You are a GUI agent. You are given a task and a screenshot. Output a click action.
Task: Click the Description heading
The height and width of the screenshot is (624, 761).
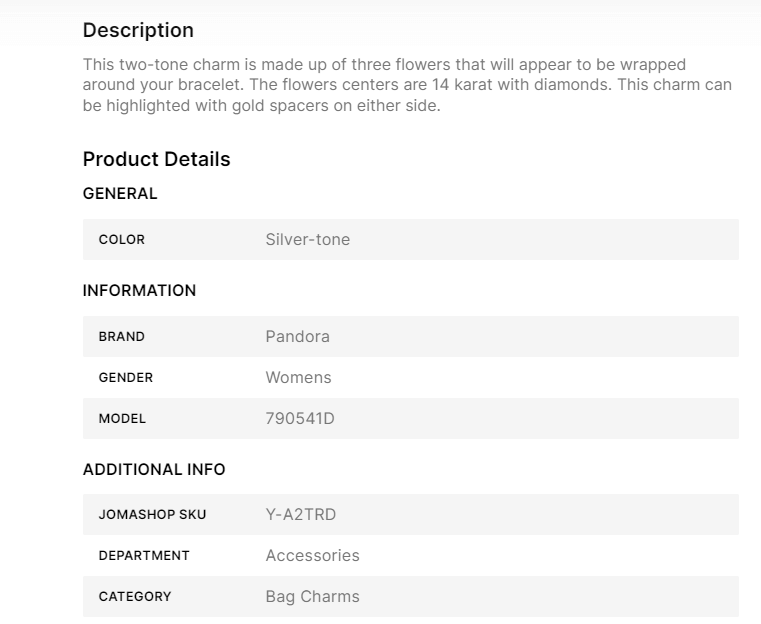(x=138, y=30)
